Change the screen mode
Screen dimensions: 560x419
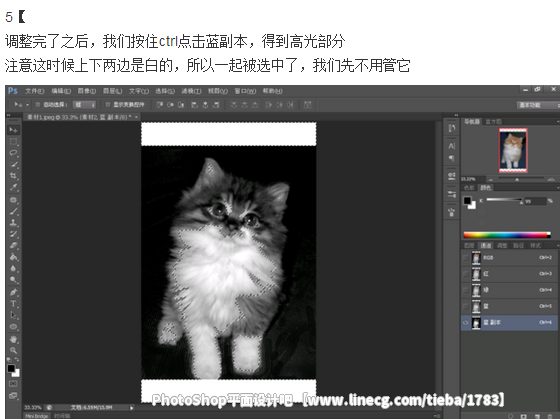pos(14,395)
